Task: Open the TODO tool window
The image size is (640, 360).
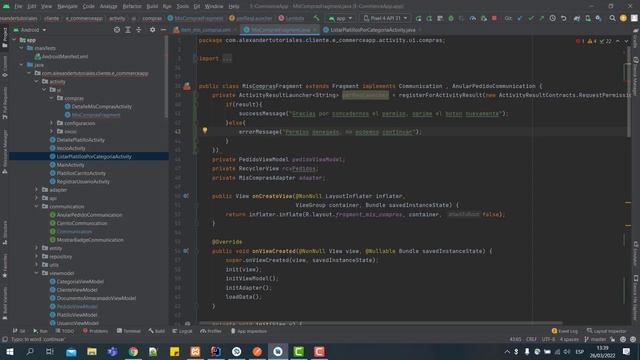Action: tap(65, 331)
